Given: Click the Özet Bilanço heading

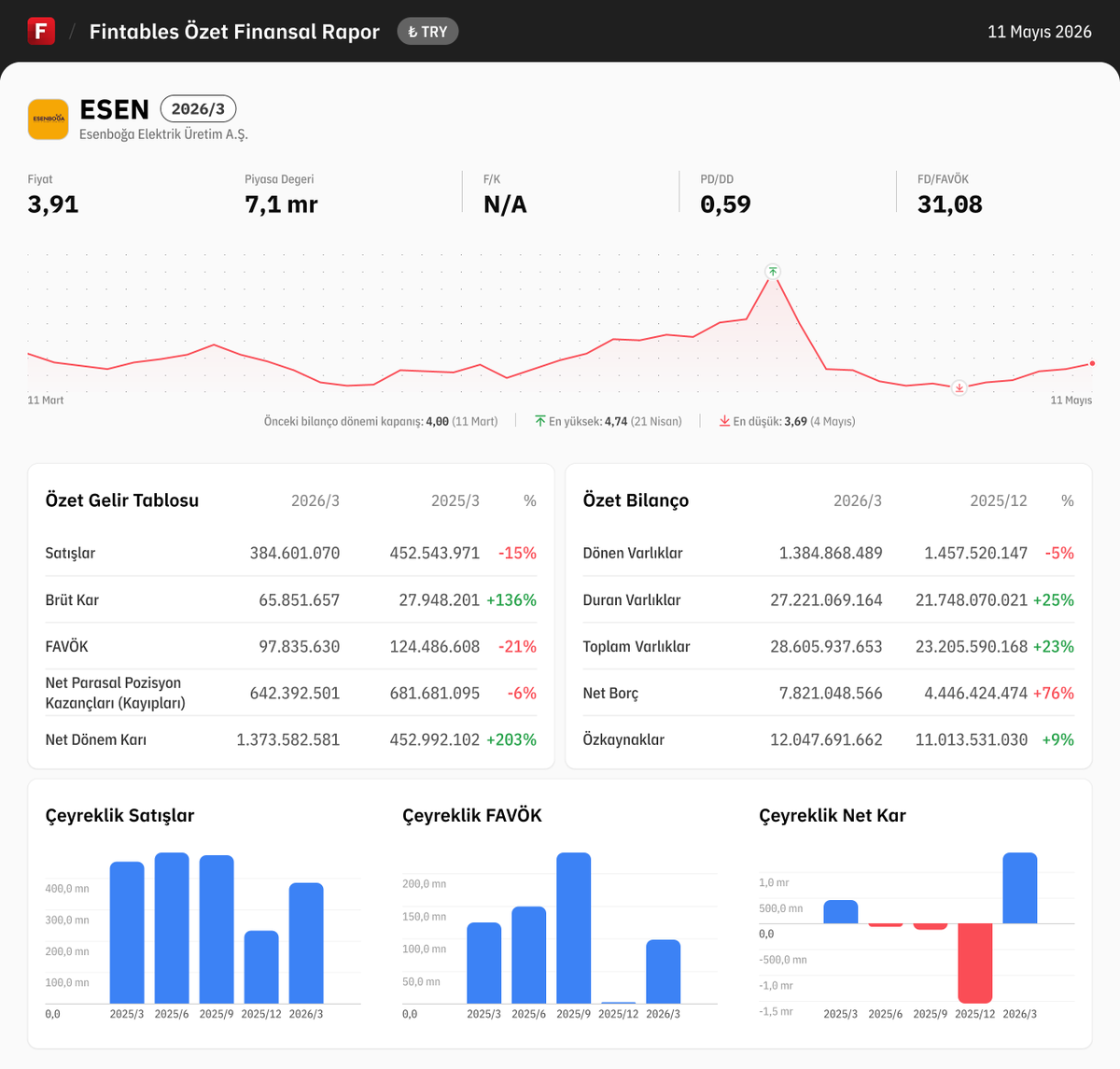Looking at the screenshot, I should tap(637, 500).
